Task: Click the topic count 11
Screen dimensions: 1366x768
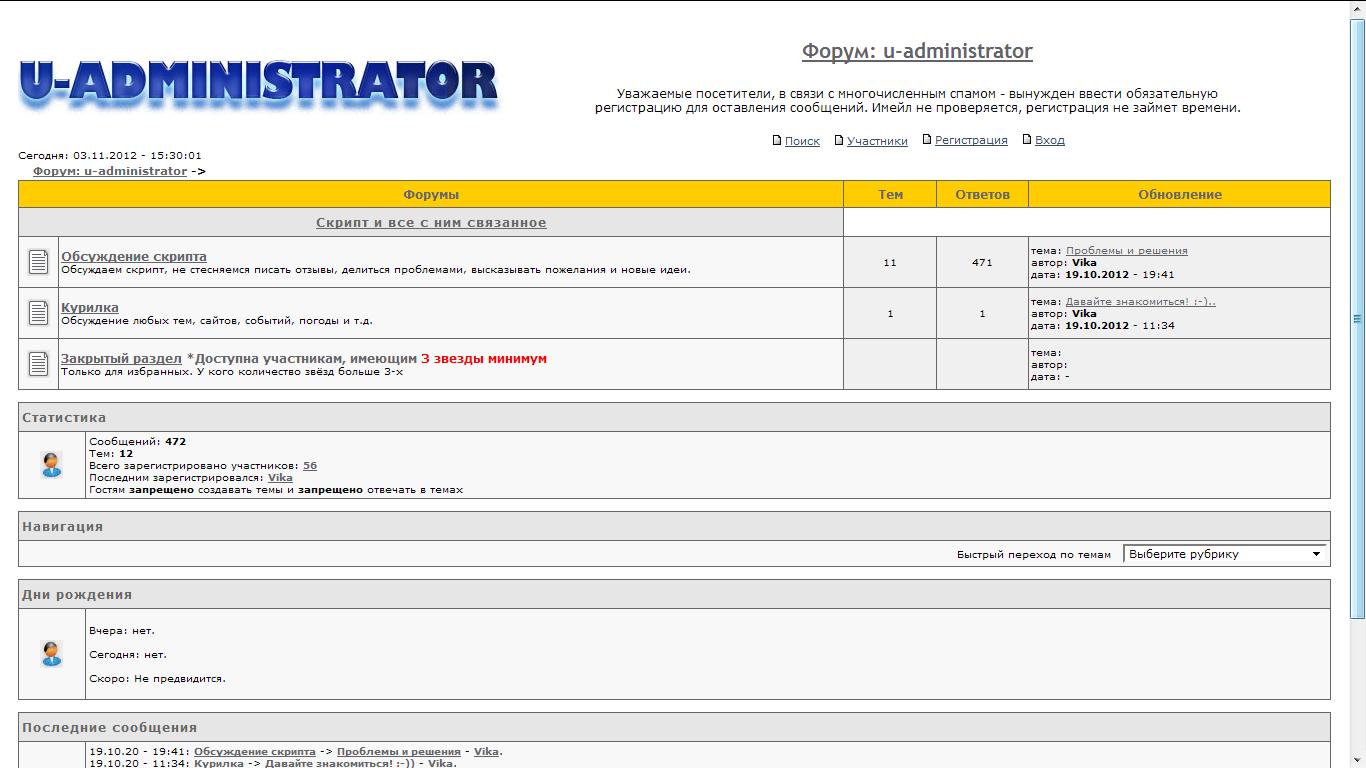Action: [890, 263]
